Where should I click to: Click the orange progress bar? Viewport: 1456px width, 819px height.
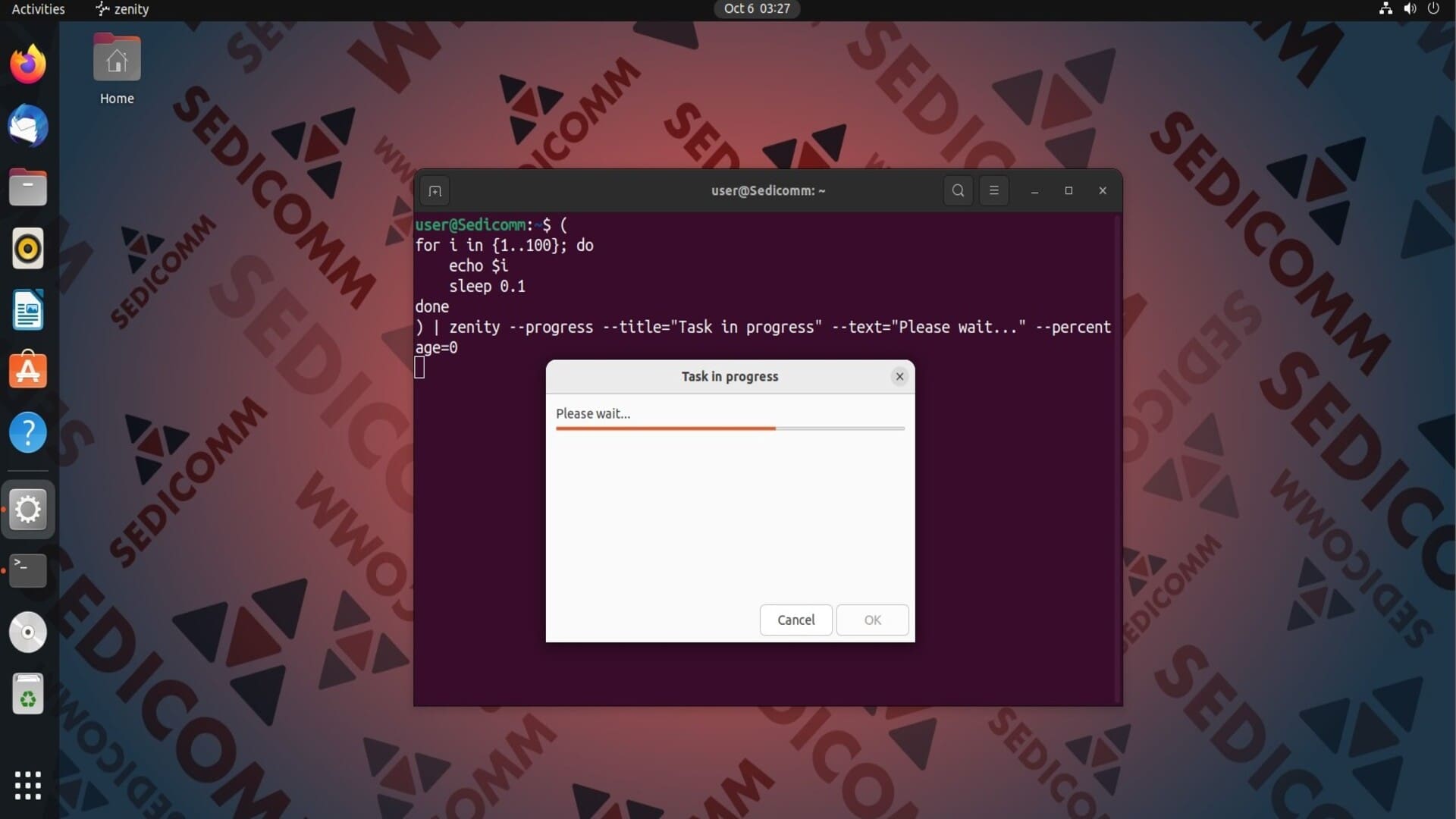coord(665,428)
